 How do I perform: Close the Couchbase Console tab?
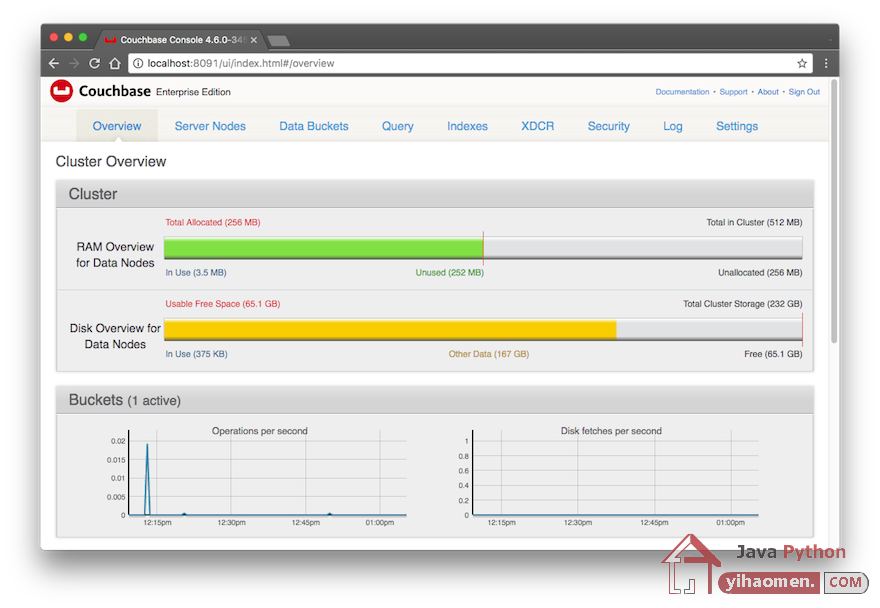(254, 40)
